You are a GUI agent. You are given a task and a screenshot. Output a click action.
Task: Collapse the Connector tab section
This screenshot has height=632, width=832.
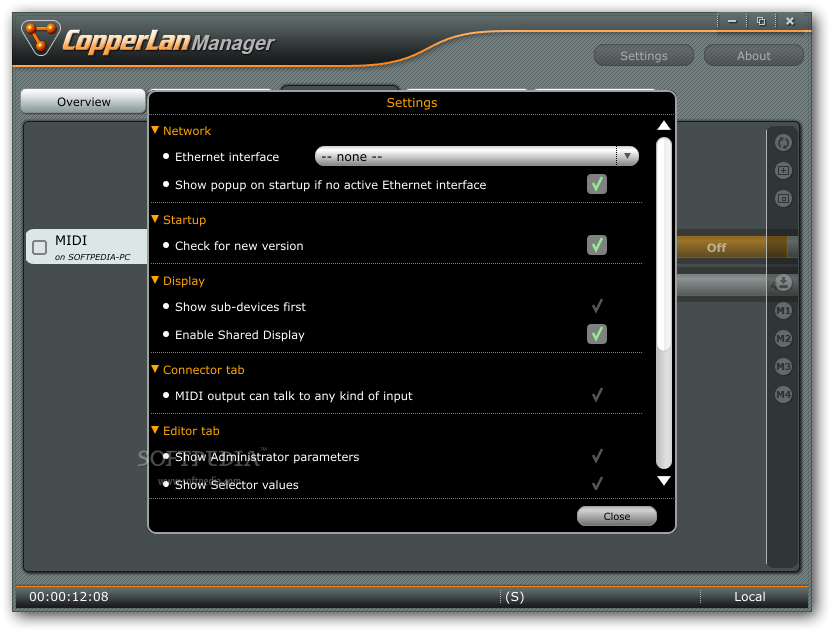(x=155, y=369)
